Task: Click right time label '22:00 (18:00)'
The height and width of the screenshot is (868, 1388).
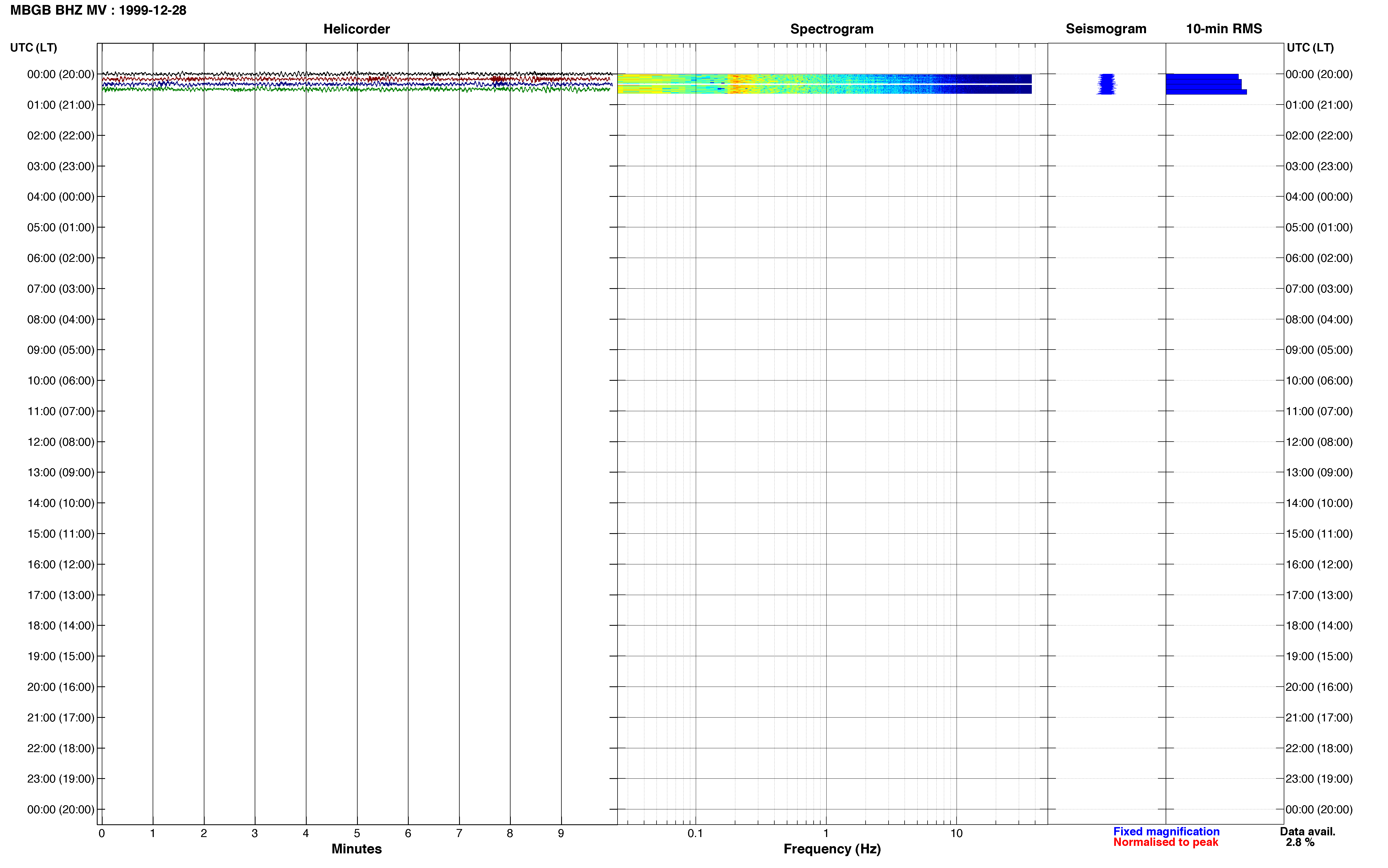Action: point(1319,749)
